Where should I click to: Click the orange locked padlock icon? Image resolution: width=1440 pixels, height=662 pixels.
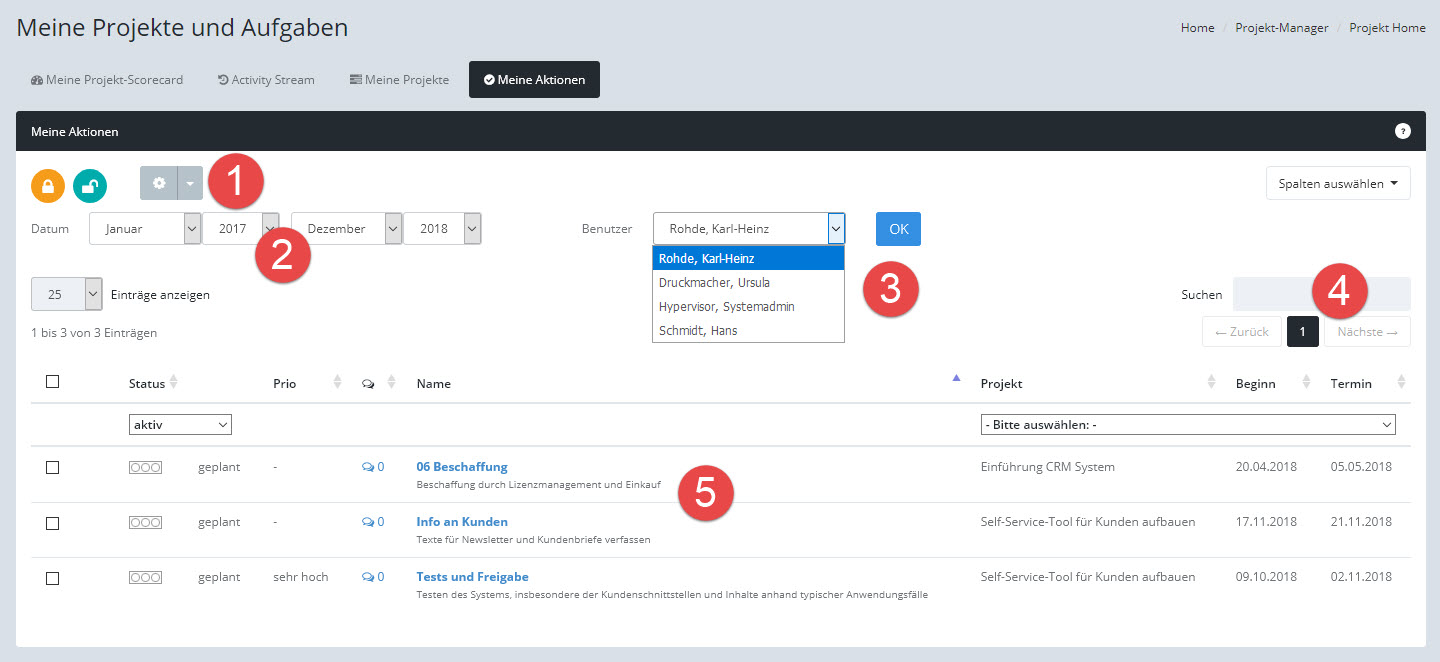tap(48, 186)
